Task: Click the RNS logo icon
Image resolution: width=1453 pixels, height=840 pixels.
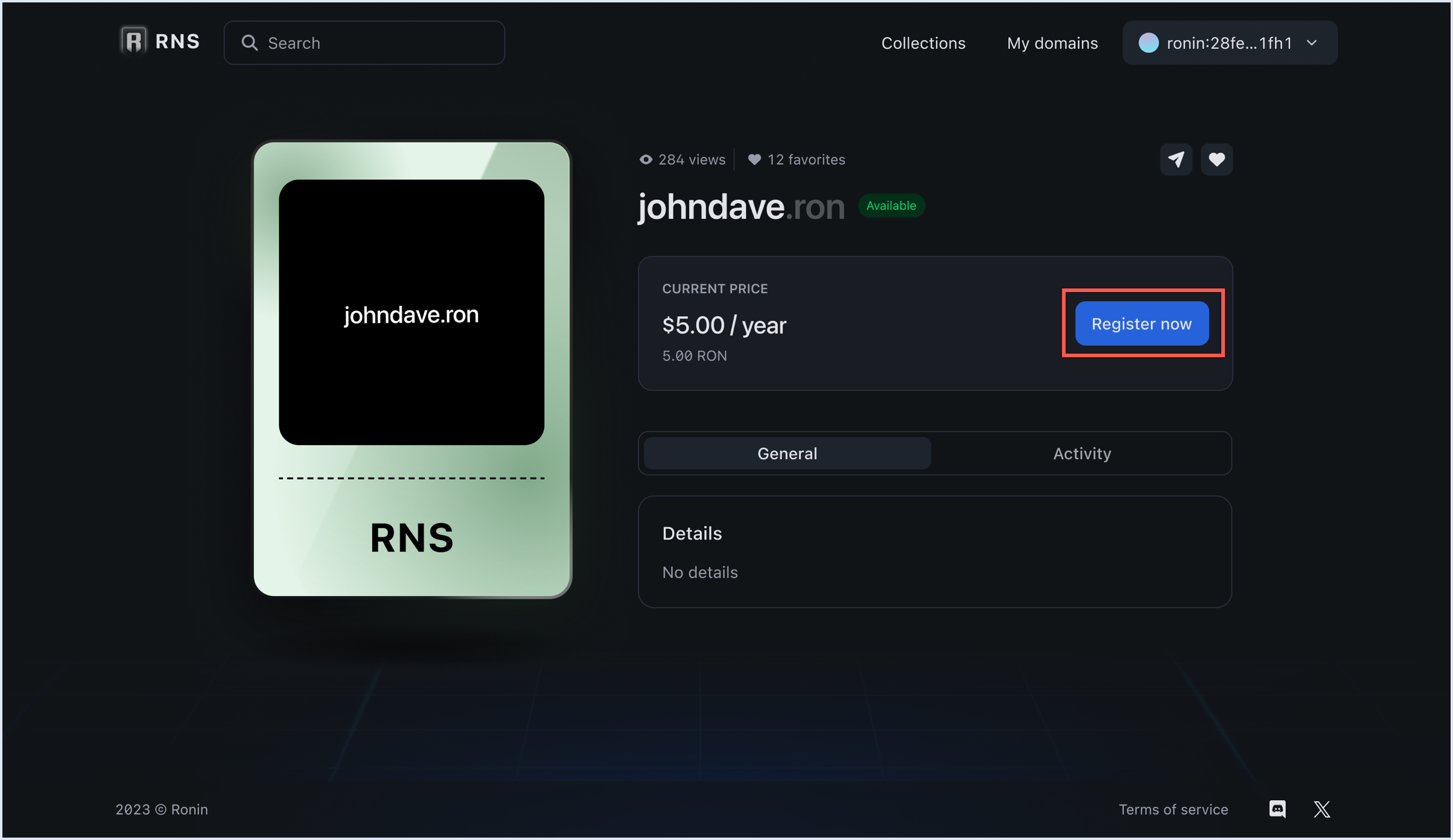Action: pos(133,41)
